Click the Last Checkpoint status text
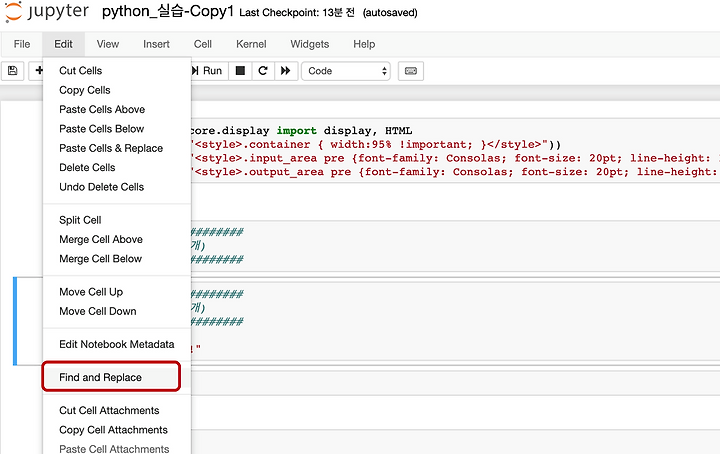The width and height of the screenshot is (720, 454). pyautogui.click(x=297, y=12)
